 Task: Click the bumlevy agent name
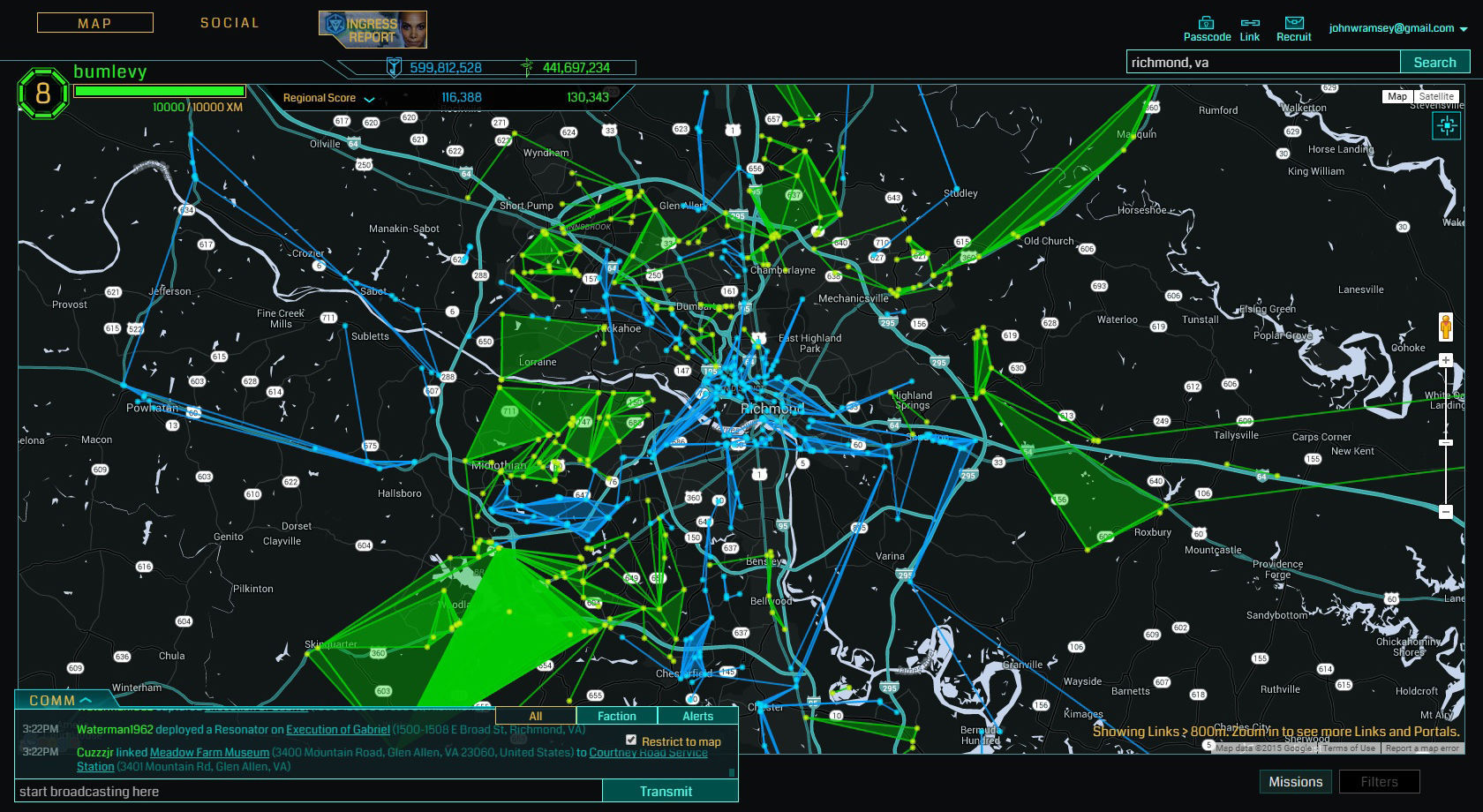point(110,71)
